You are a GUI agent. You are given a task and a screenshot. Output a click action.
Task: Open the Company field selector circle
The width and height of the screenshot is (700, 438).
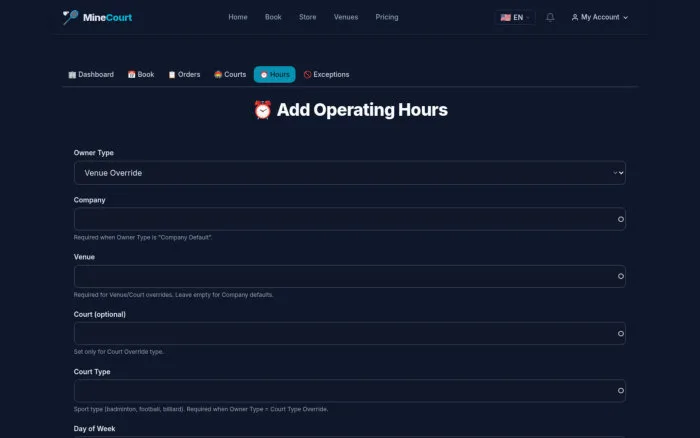(621, 219)
